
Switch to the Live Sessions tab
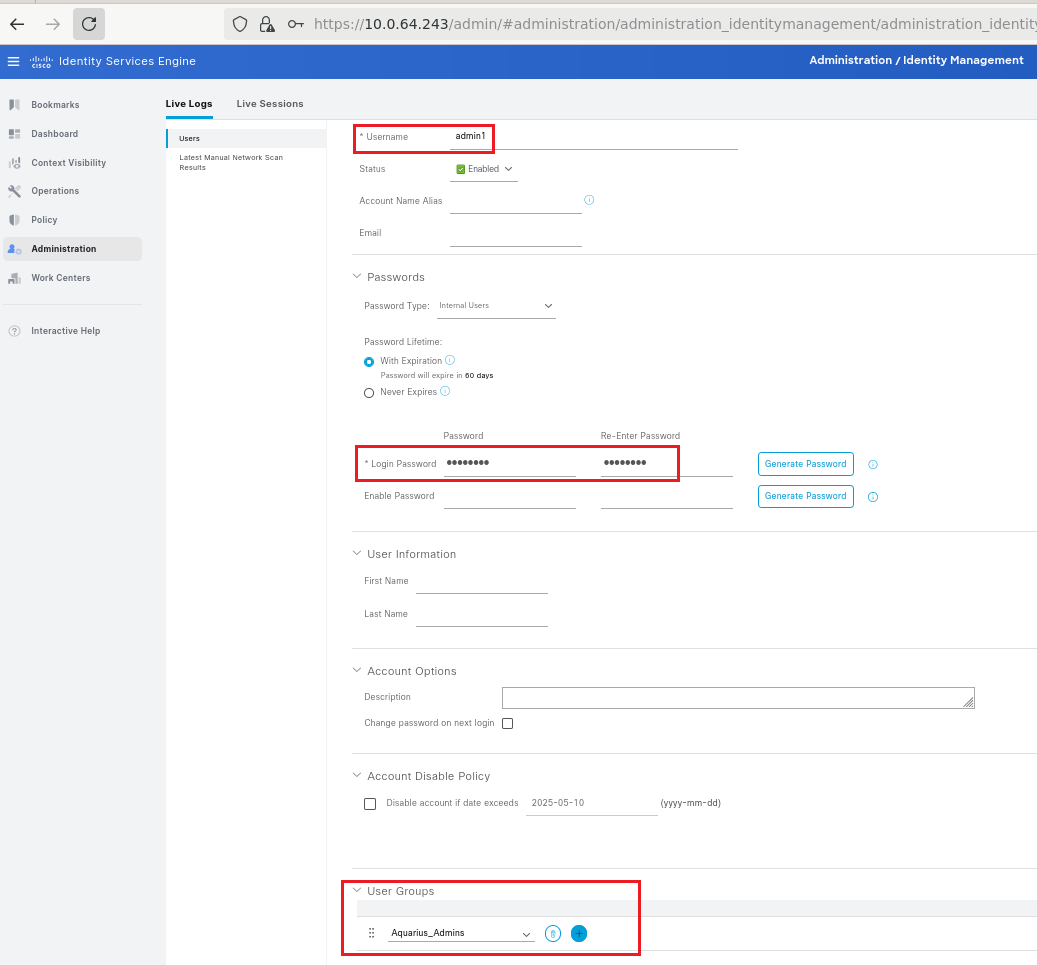(x=270, y=104)
